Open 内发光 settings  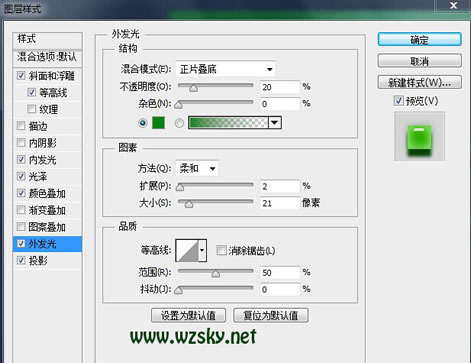(x=42, y=160)
